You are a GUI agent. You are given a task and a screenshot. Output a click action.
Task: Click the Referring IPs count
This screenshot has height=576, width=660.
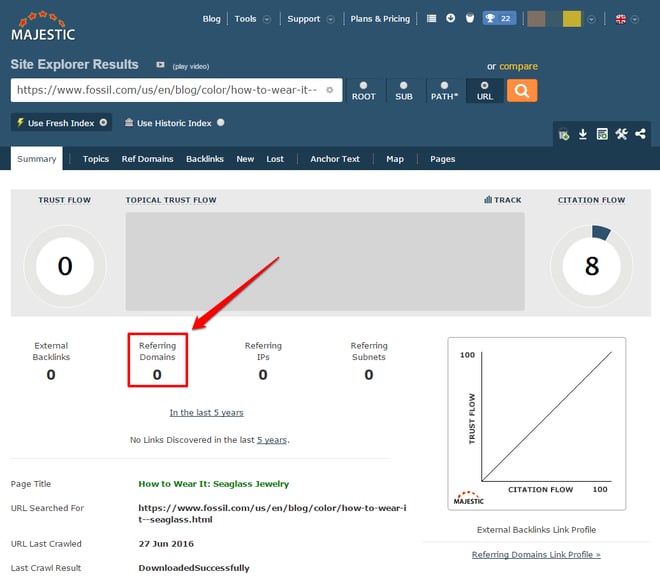click(263, 374)
